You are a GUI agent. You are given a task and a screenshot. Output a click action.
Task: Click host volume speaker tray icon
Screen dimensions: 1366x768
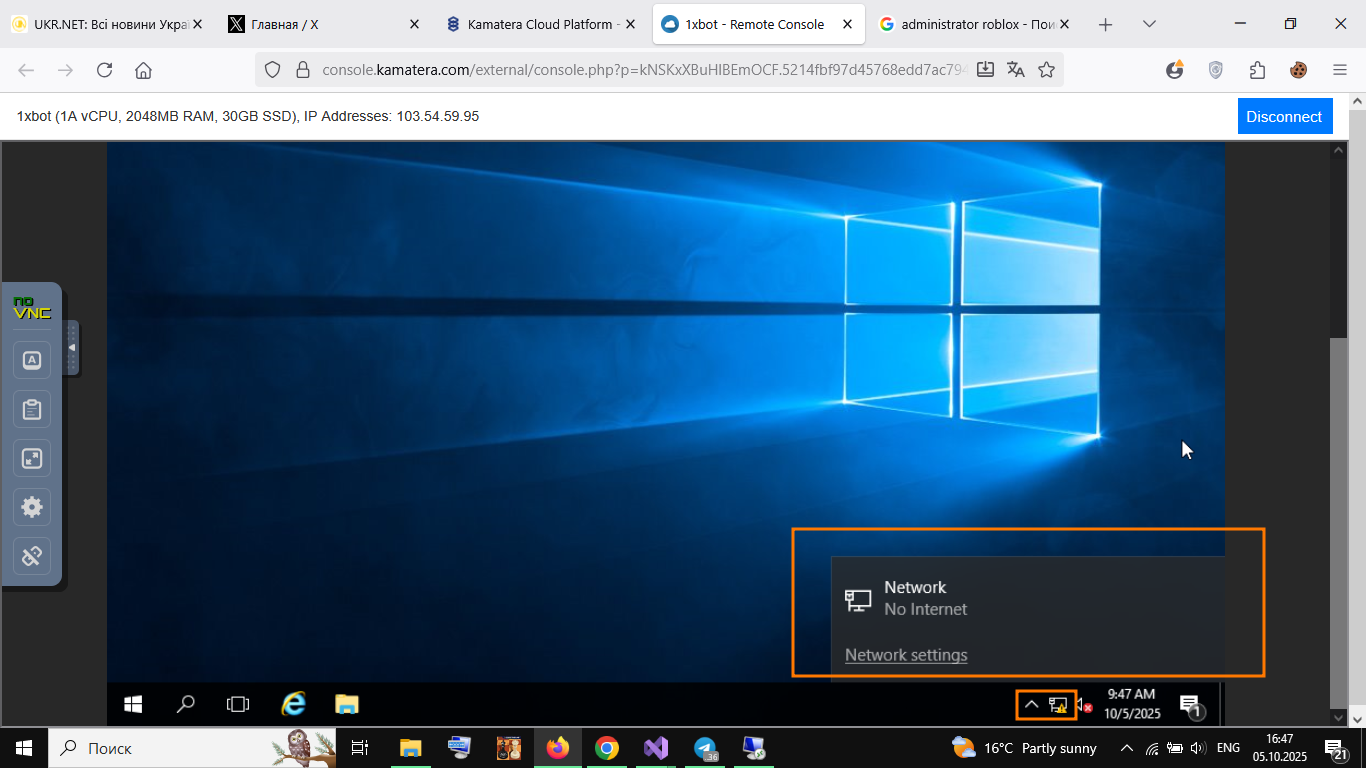pos(1198,748)
